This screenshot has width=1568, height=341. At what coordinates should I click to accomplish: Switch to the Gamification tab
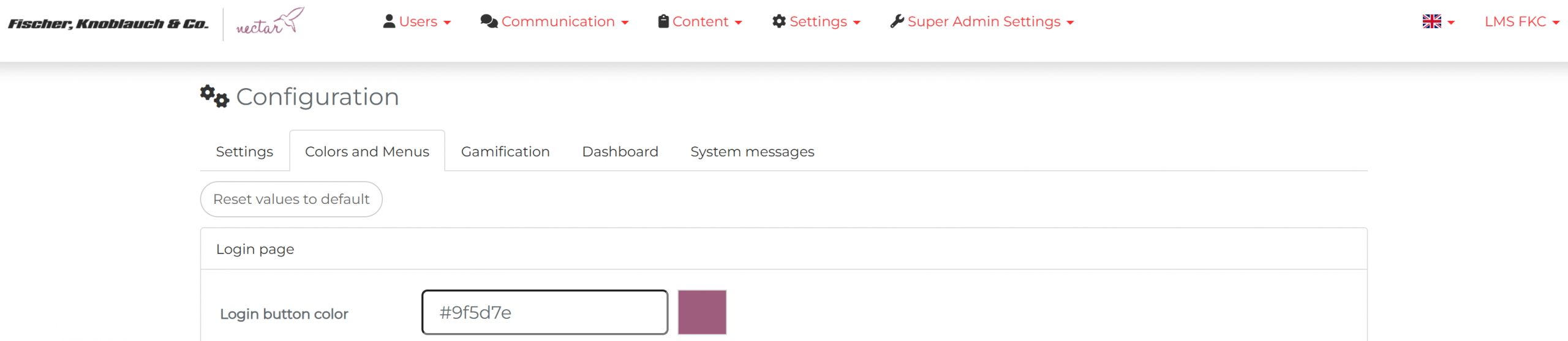505,151
